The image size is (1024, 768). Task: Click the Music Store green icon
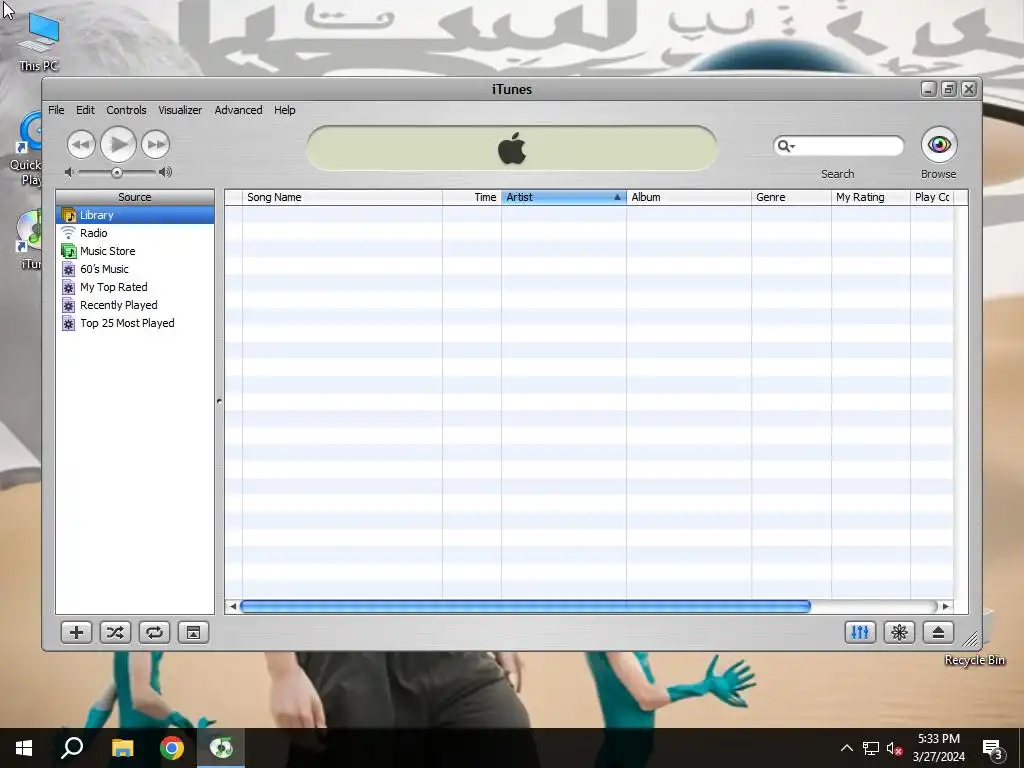point(69,251)
